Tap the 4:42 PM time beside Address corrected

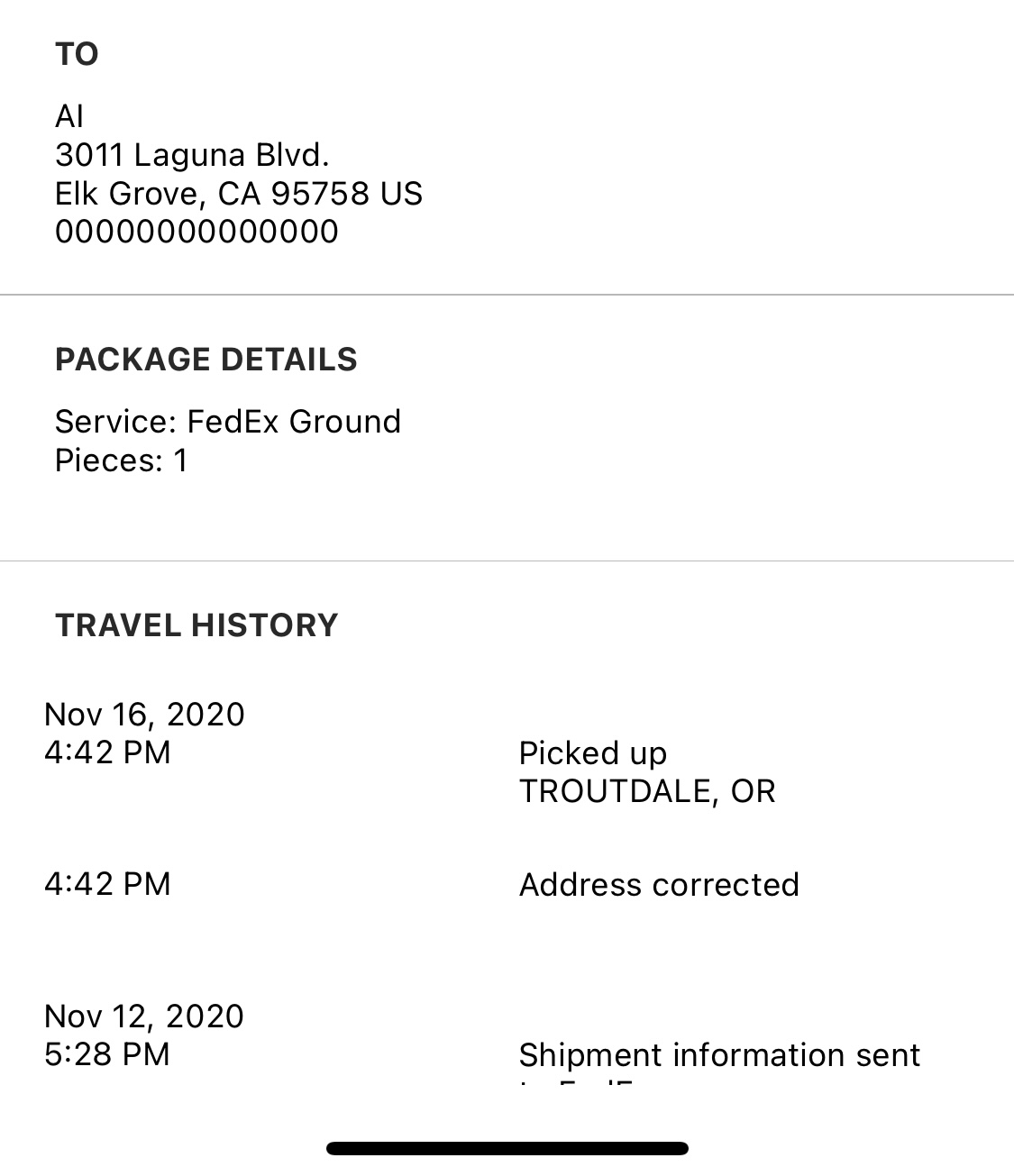(x=107, y=884)
